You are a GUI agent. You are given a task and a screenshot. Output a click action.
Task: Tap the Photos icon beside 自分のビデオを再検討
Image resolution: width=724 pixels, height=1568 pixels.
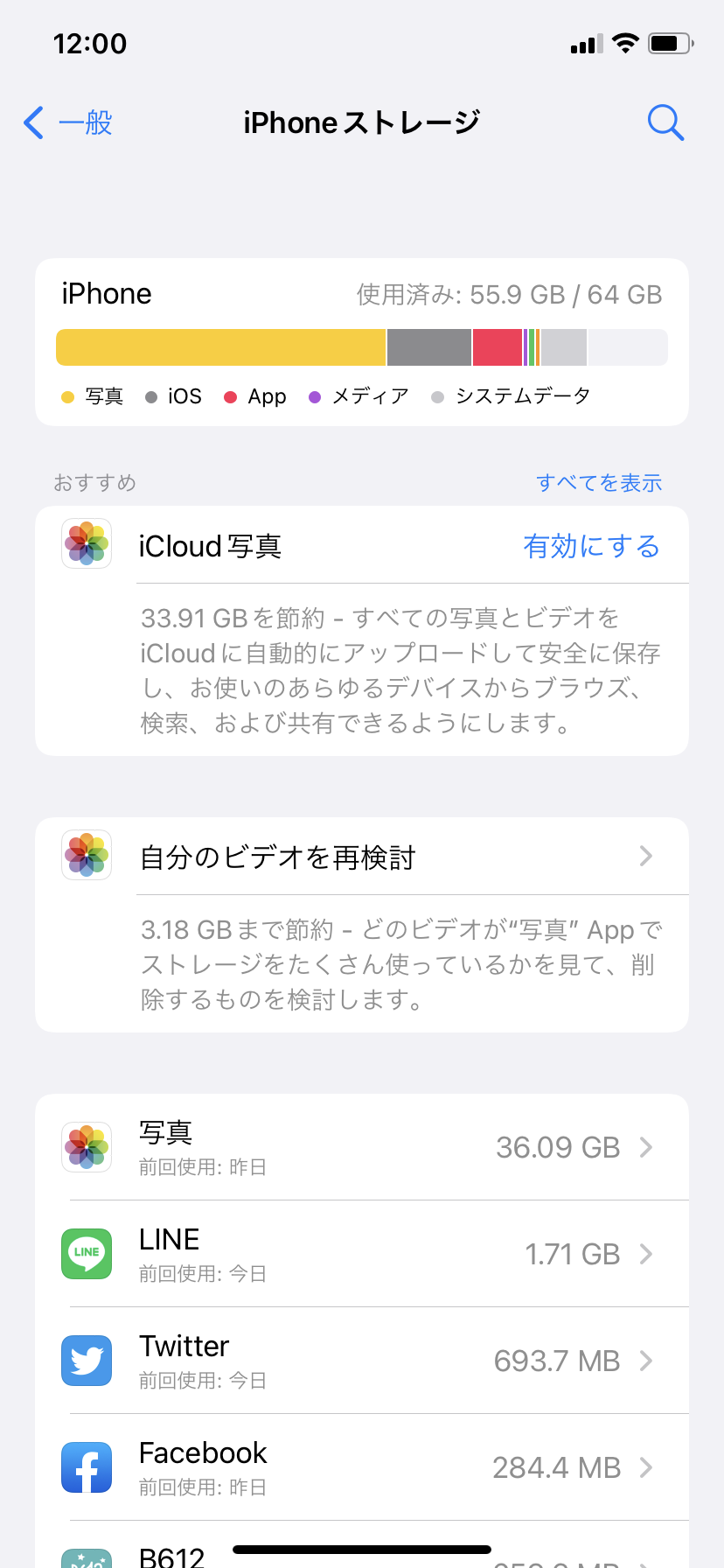[x=87, y=855]
